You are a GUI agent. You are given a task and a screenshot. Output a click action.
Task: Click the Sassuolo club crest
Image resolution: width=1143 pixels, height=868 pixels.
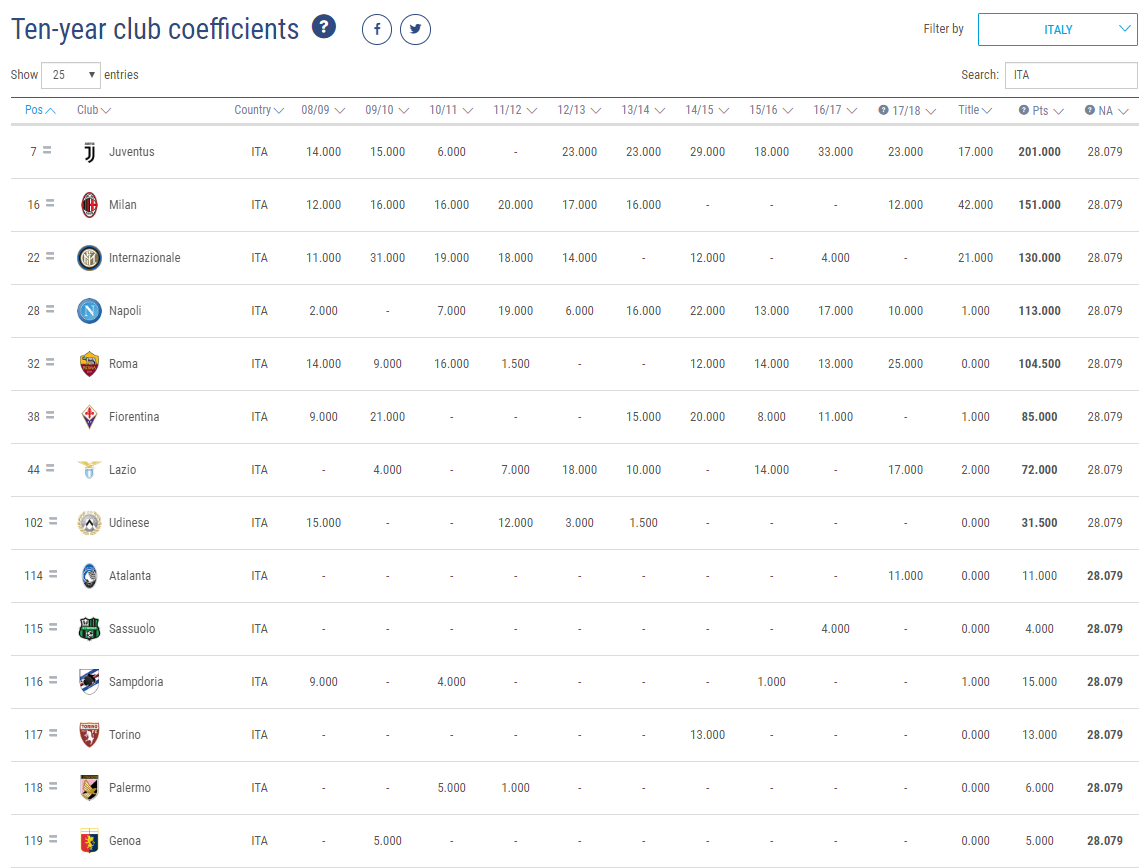(90, 629)
